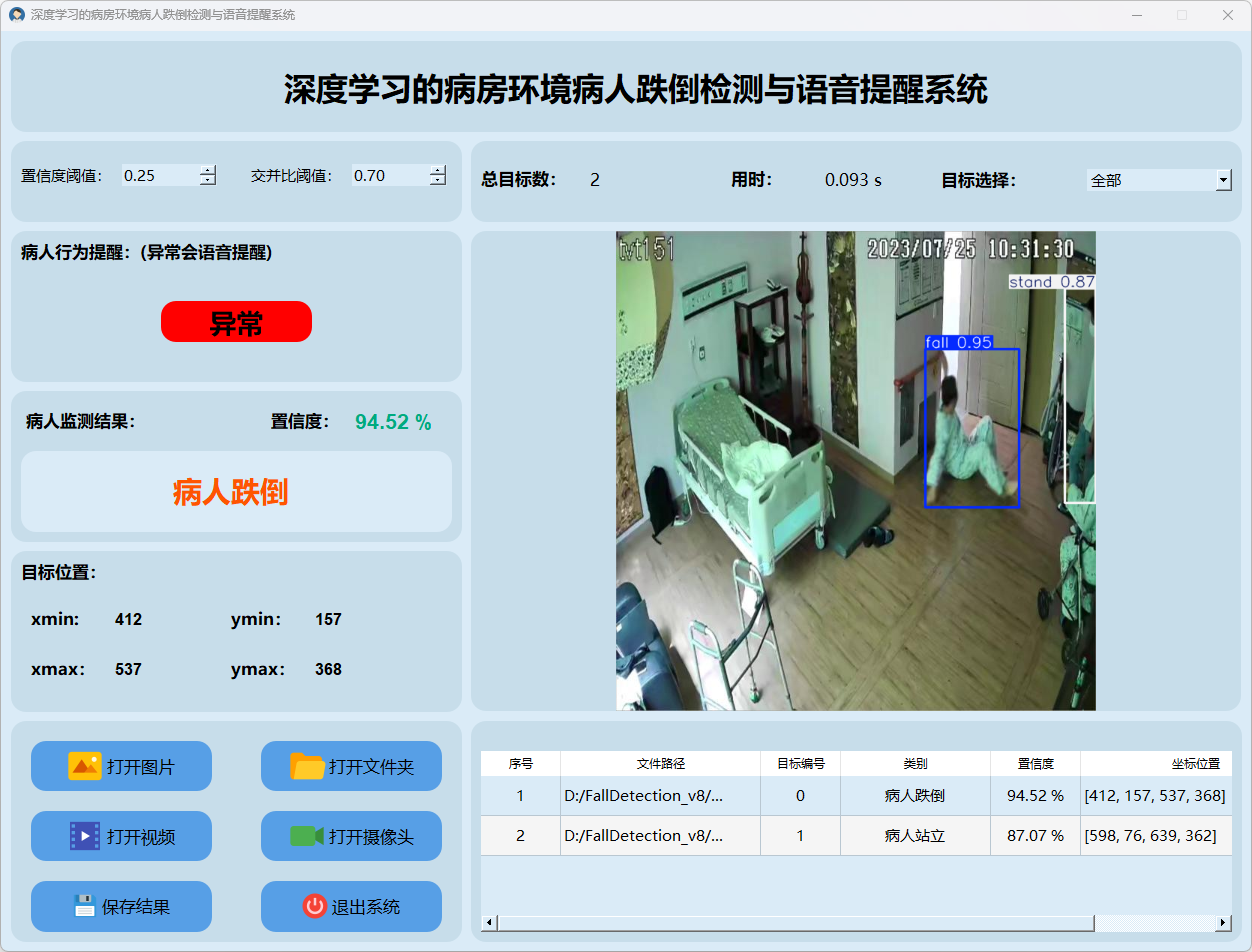Click the application icon in title bar
This screenshot has height=952, width=1252.
click(16, 15)
